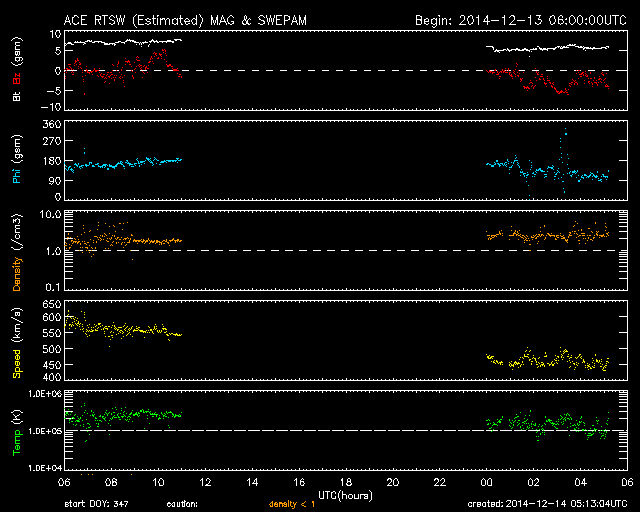Click the start DOY: 347 text

(96, 504)
